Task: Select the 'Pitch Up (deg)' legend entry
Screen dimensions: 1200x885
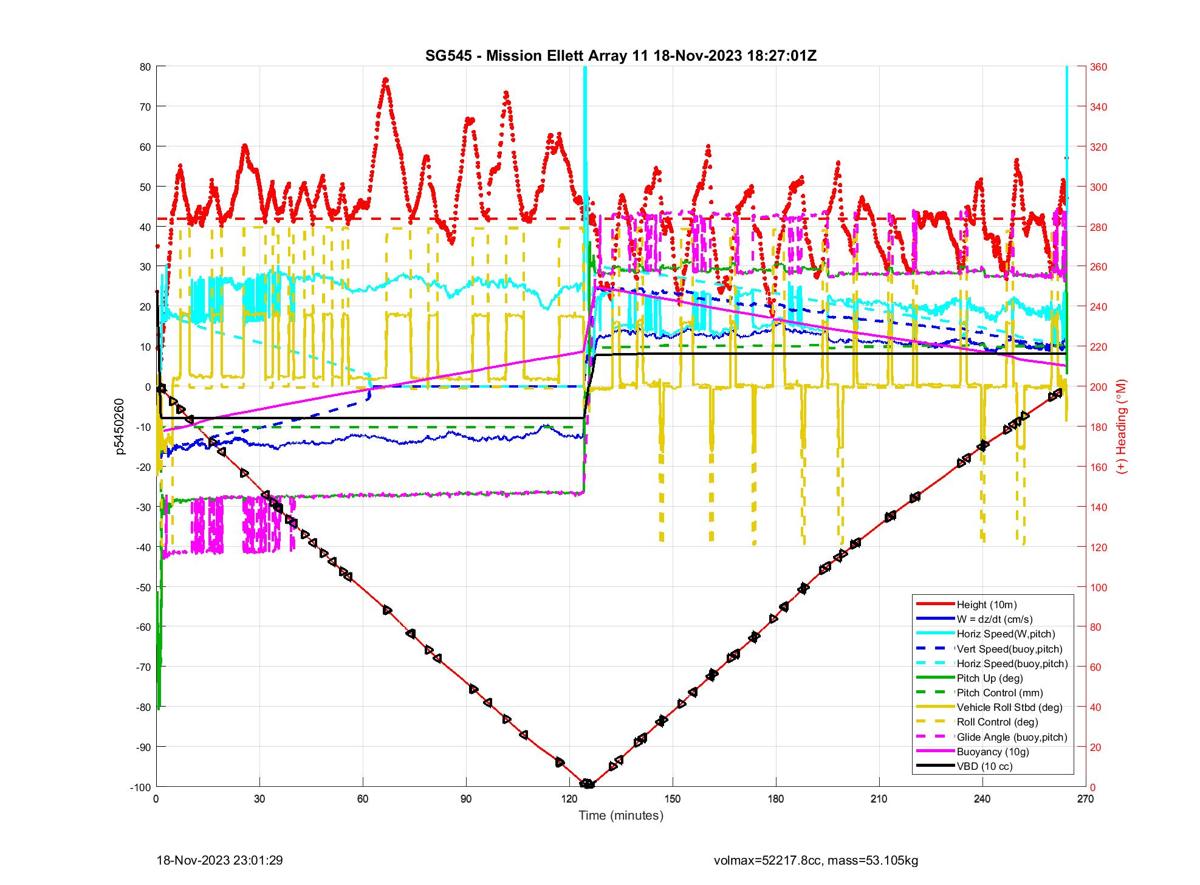Action: (988, 678)
